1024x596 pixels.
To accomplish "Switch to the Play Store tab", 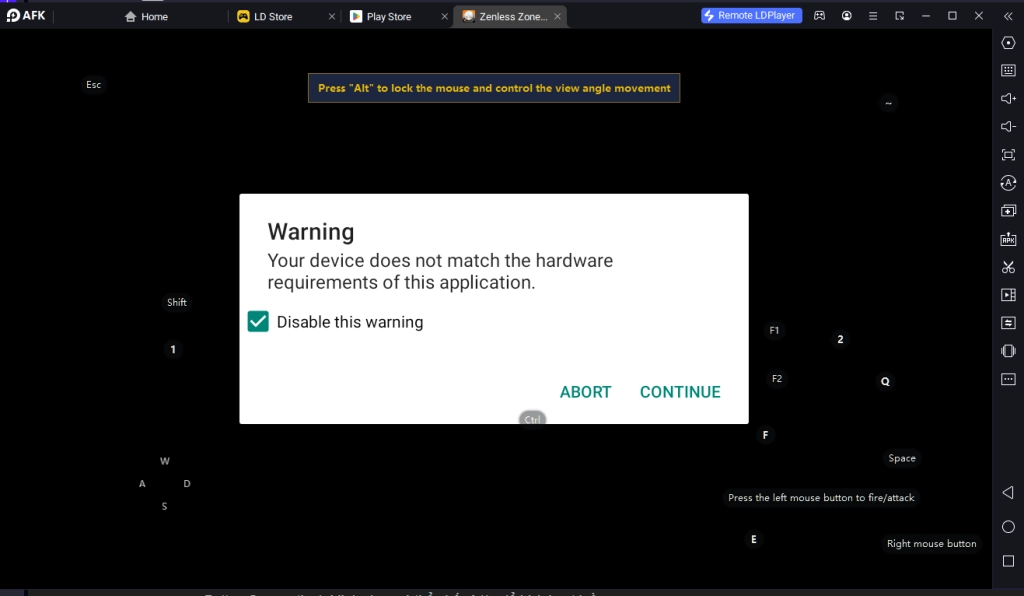I will point(381,16).
